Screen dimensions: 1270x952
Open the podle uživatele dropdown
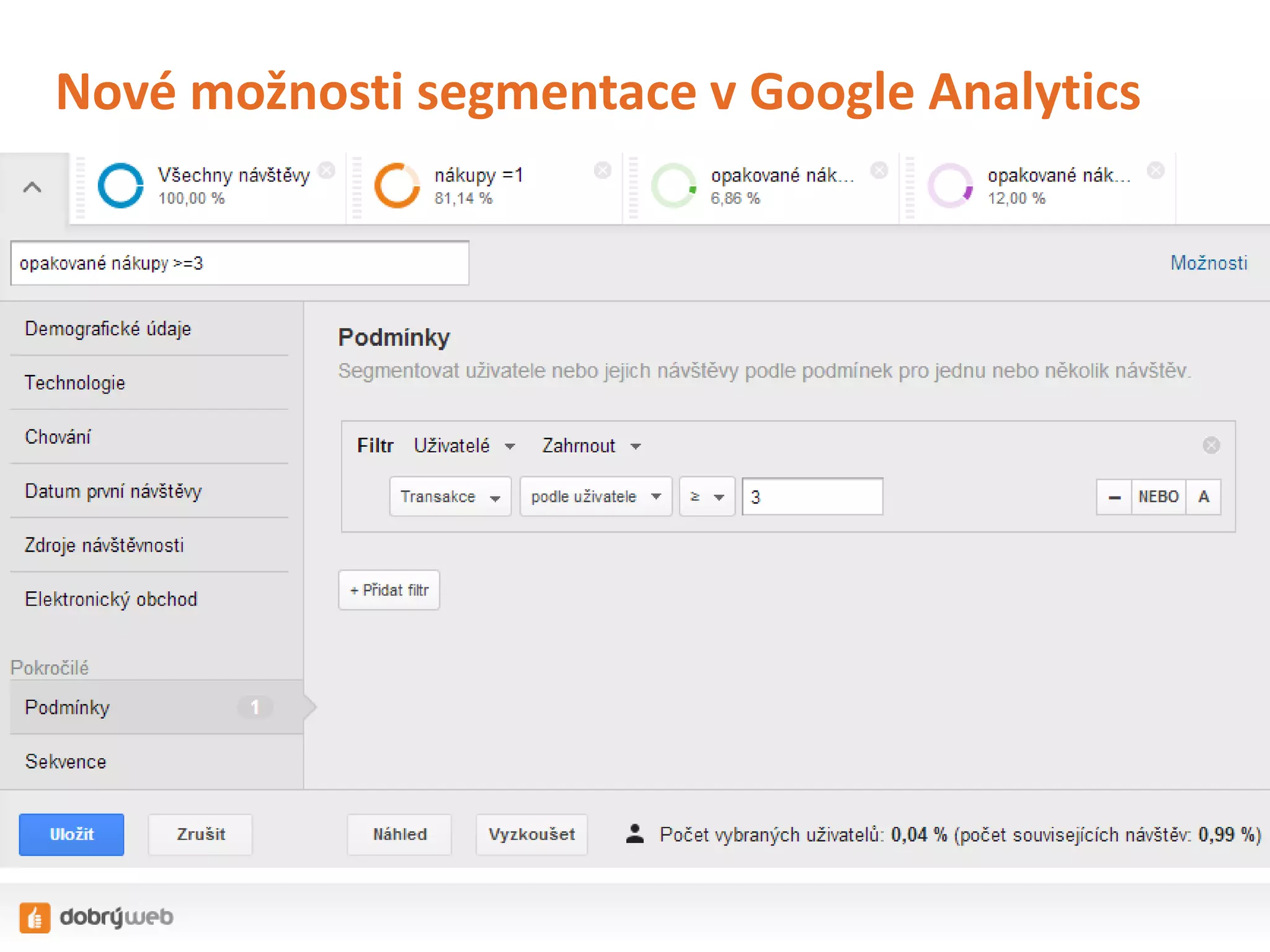[x=596, y=496]
